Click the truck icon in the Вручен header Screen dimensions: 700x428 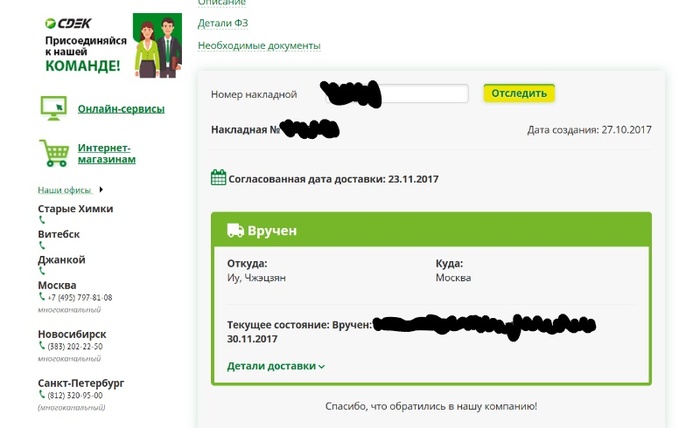coord(235,230)
